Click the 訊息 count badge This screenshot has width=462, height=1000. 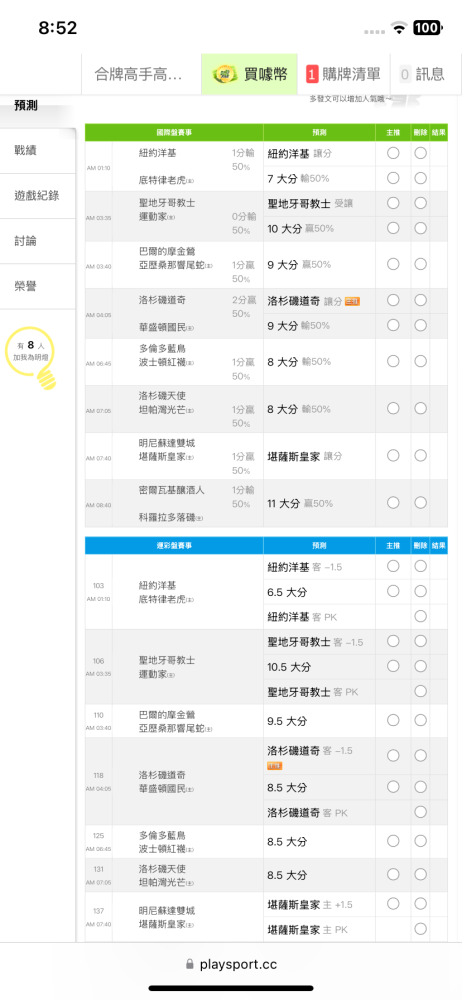(405, 74)
